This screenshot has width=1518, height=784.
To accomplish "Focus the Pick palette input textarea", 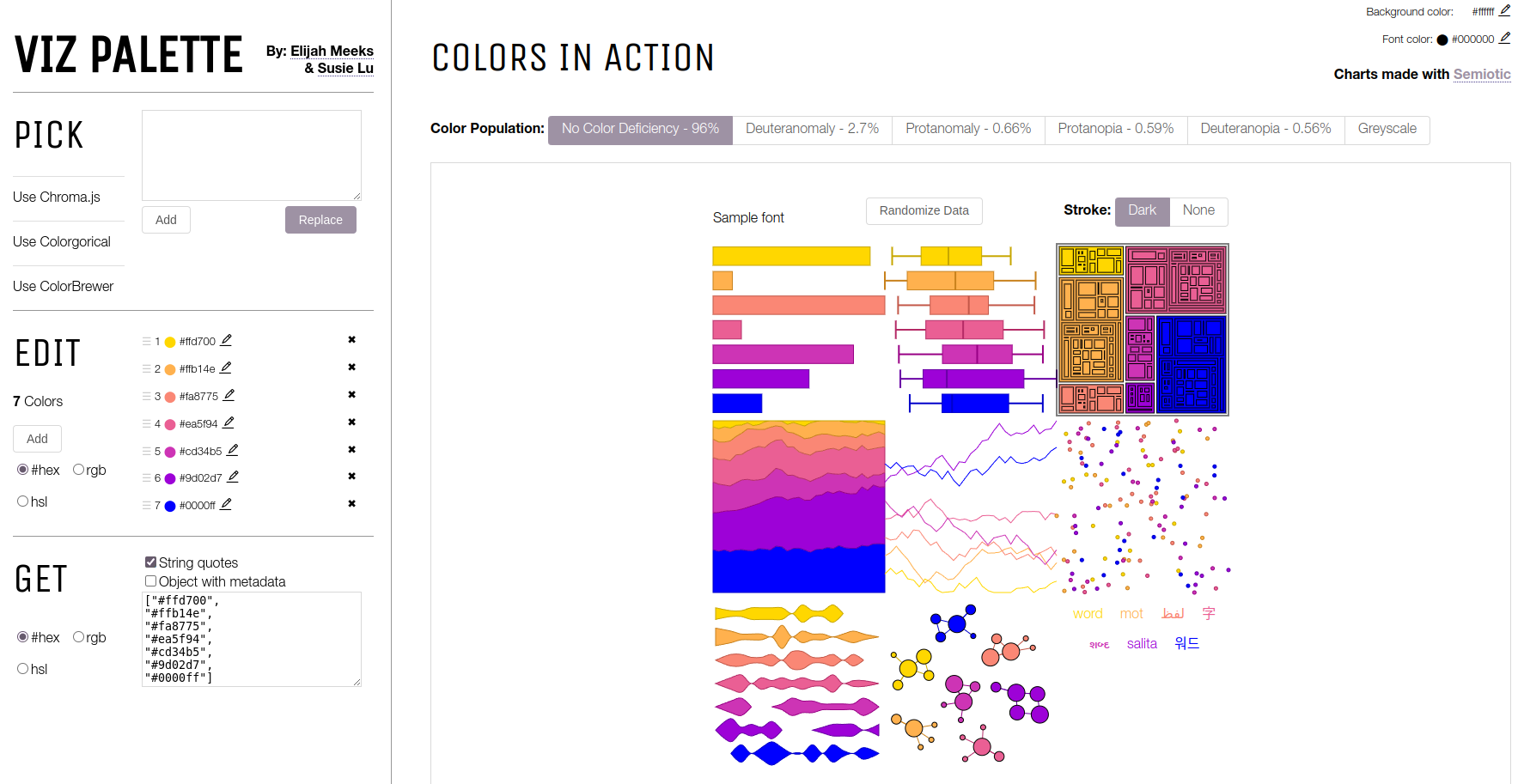I will click(252, 155).
